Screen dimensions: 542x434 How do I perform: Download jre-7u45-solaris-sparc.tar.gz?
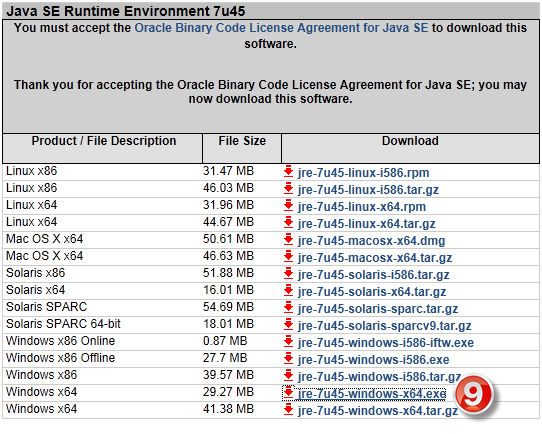pyautogui.click(x=378, y=309)
